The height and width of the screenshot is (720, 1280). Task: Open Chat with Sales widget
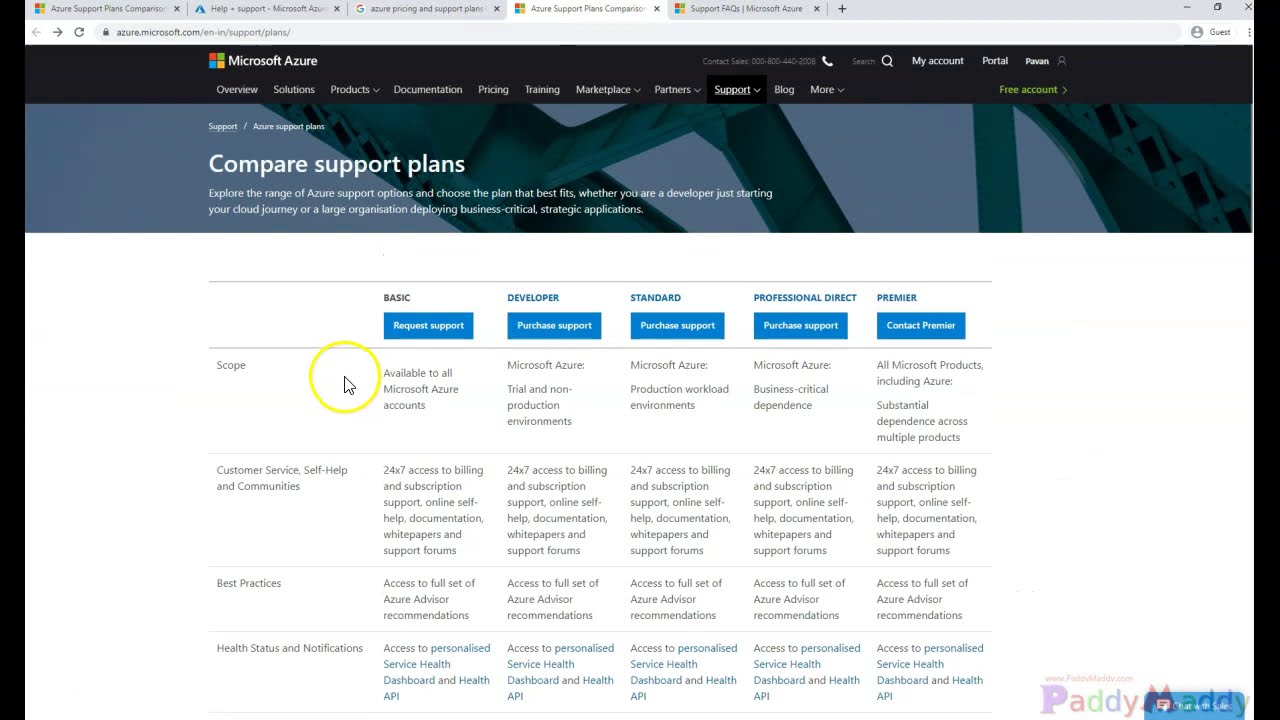[1196, 705]
